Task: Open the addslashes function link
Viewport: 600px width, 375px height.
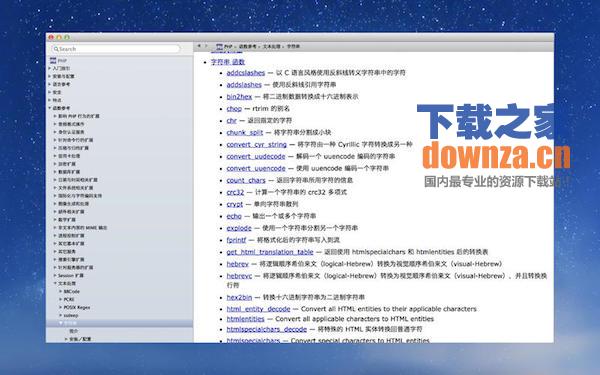Action: pos(244,85)
